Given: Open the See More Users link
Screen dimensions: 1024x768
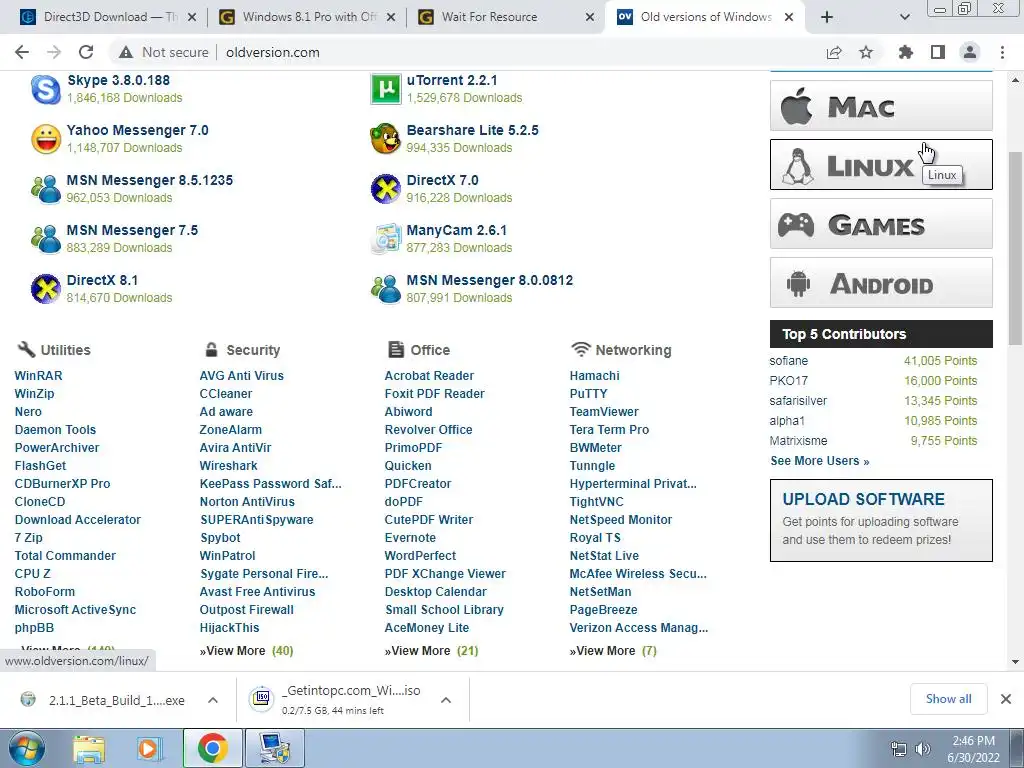Looking at the screenshot, I should pyautogui.click(x=820, y=461).
